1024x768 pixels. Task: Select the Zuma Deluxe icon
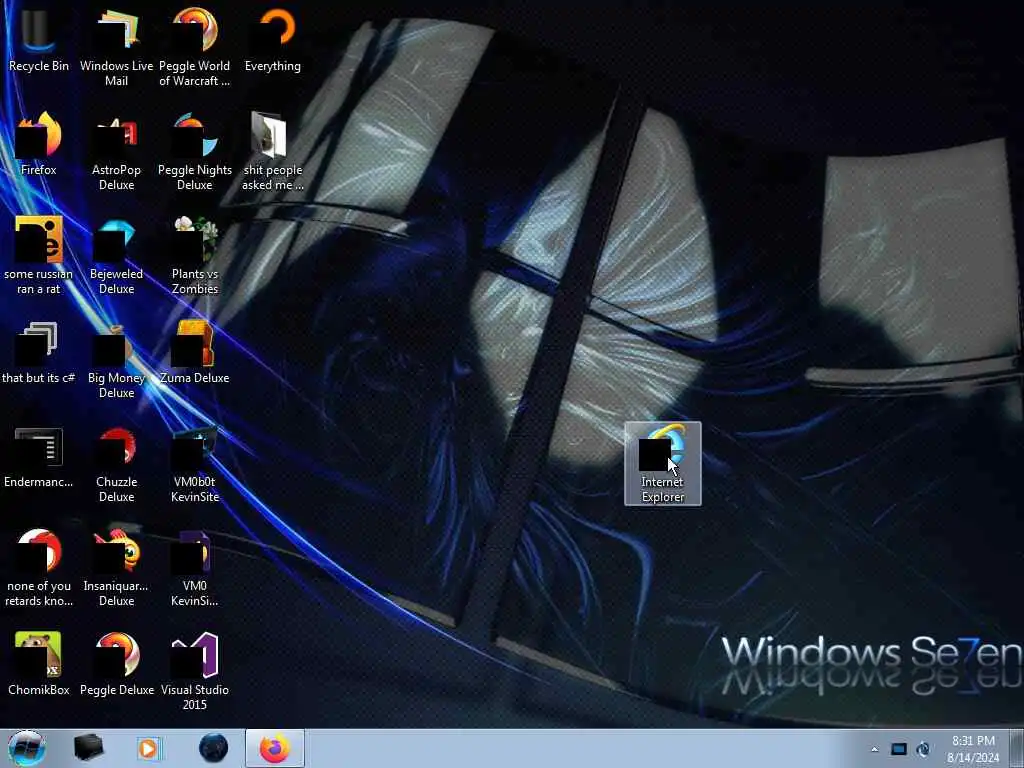coord(195,353)
